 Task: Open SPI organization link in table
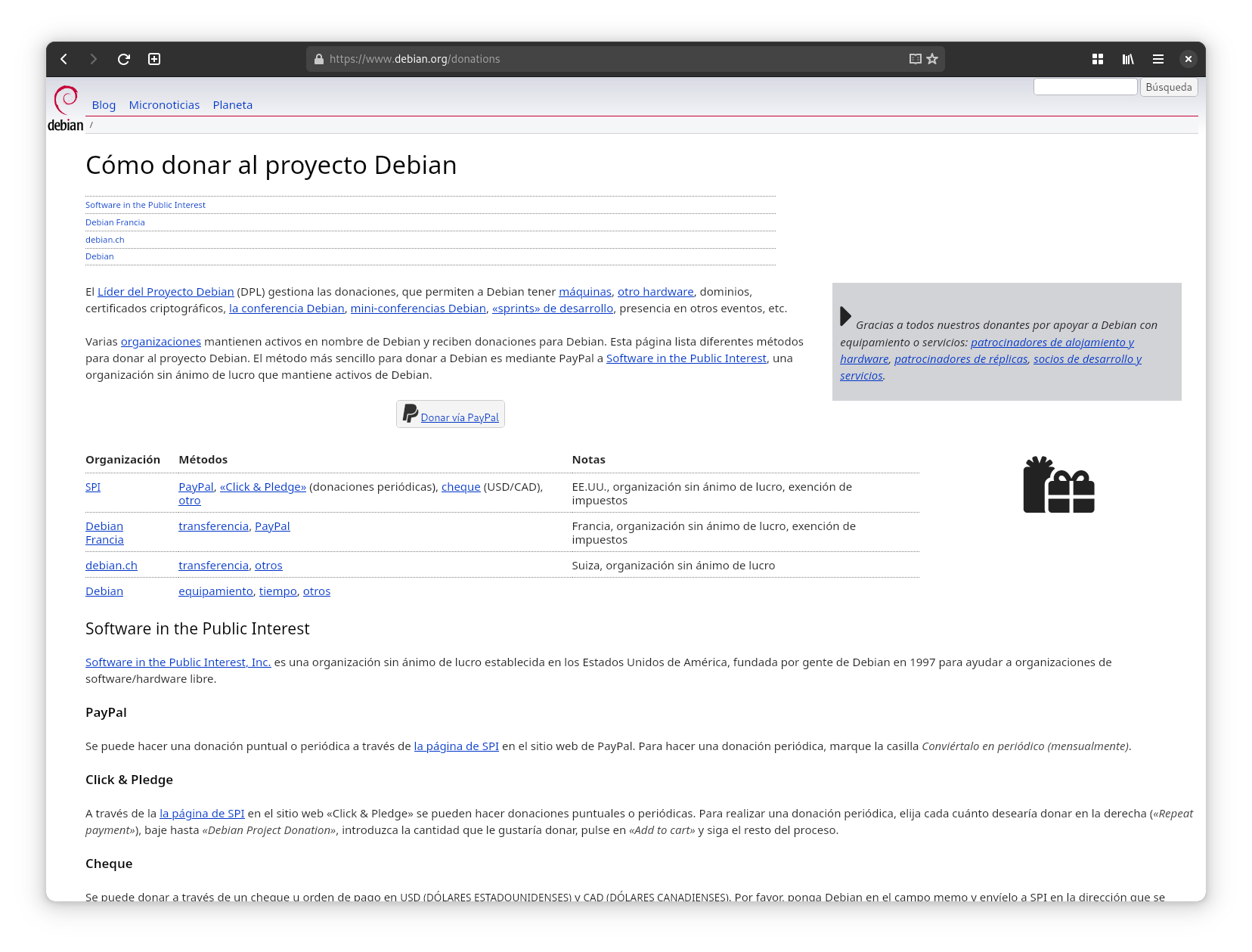point(93,487)
